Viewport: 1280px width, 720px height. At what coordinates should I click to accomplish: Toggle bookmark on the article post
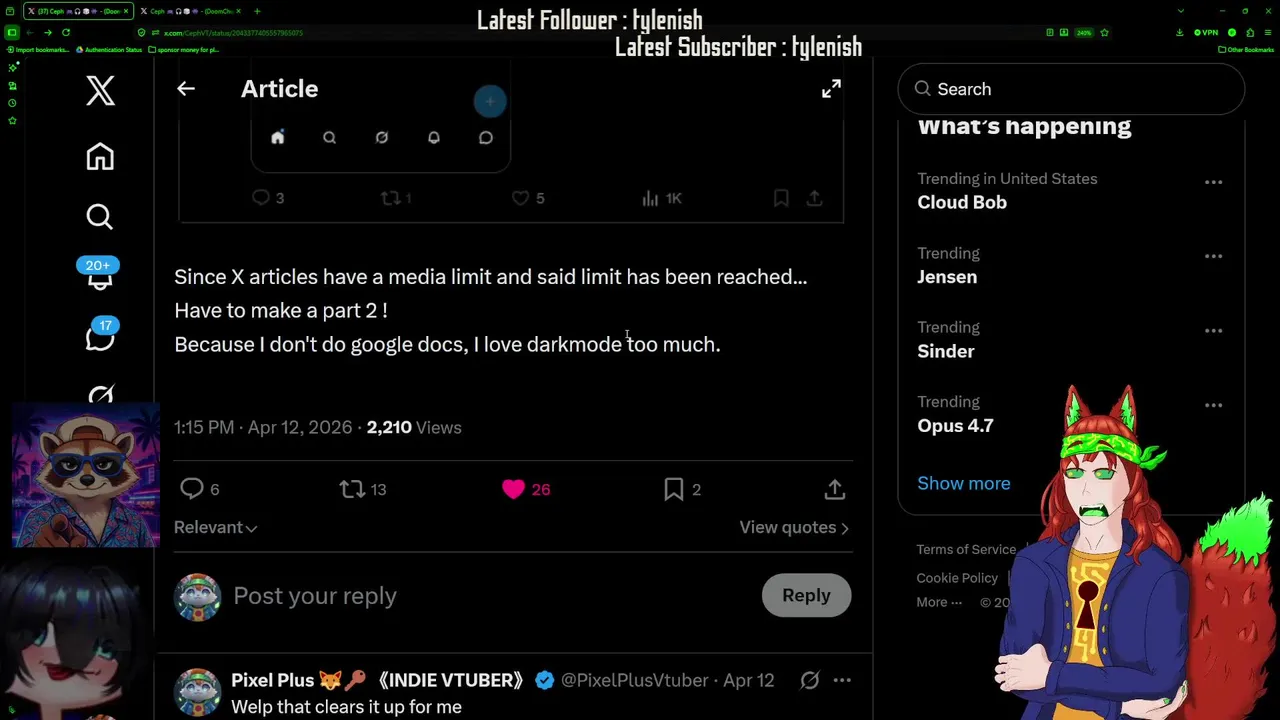coord(674,489)
